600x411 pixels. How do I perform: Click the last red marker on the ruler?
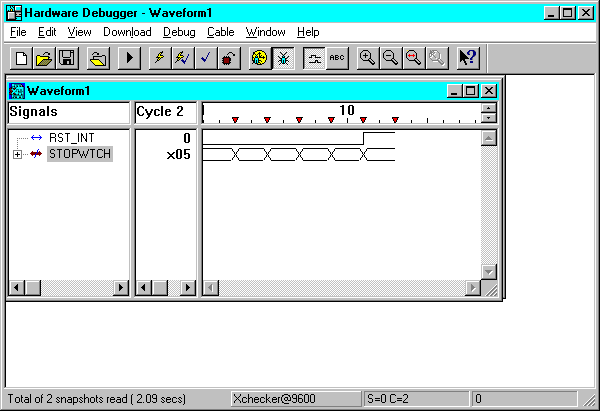click(x=395, y=120)
